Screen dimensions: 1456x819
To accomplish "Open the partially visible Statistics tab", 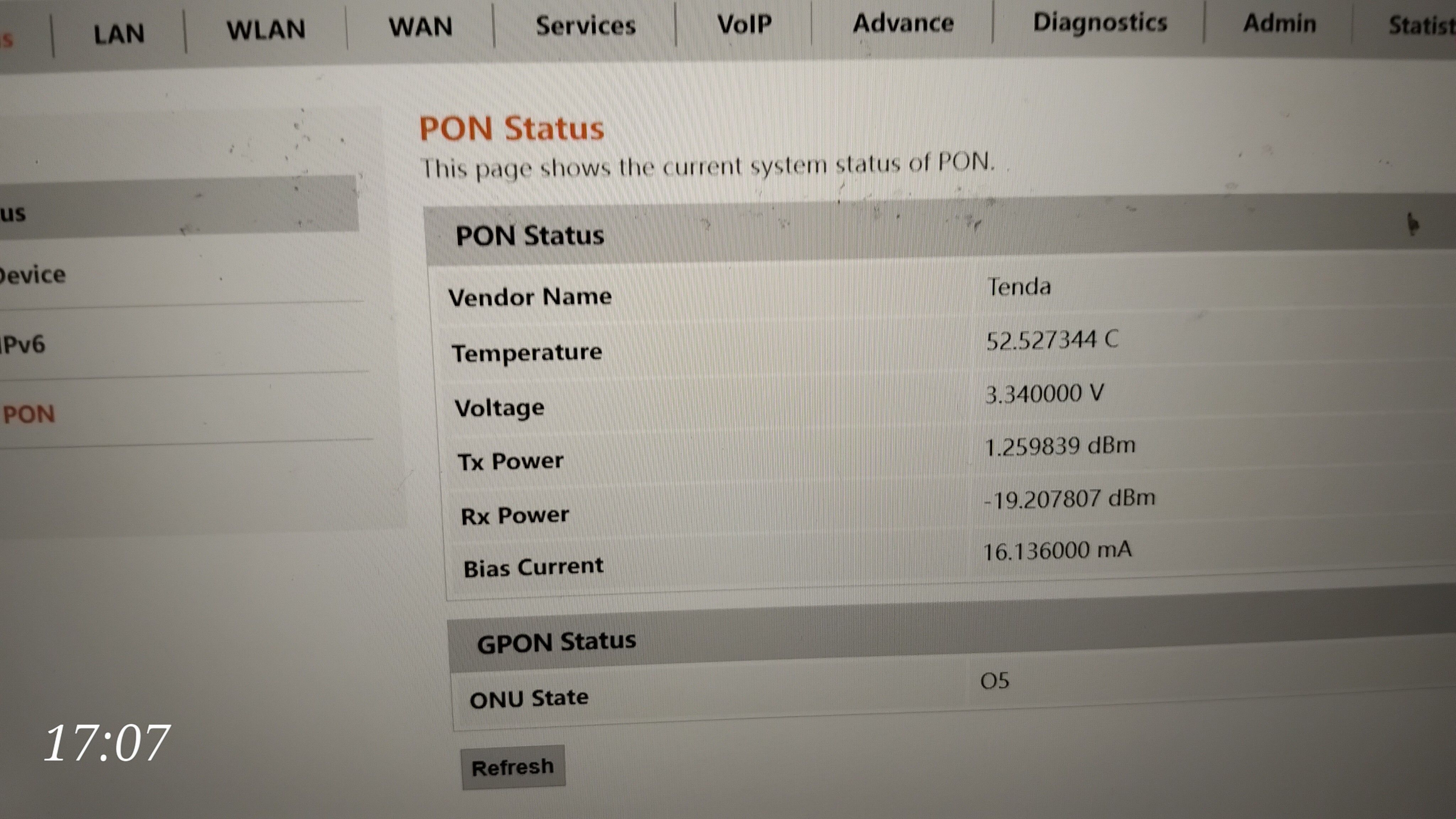I will pos(1422,26).
